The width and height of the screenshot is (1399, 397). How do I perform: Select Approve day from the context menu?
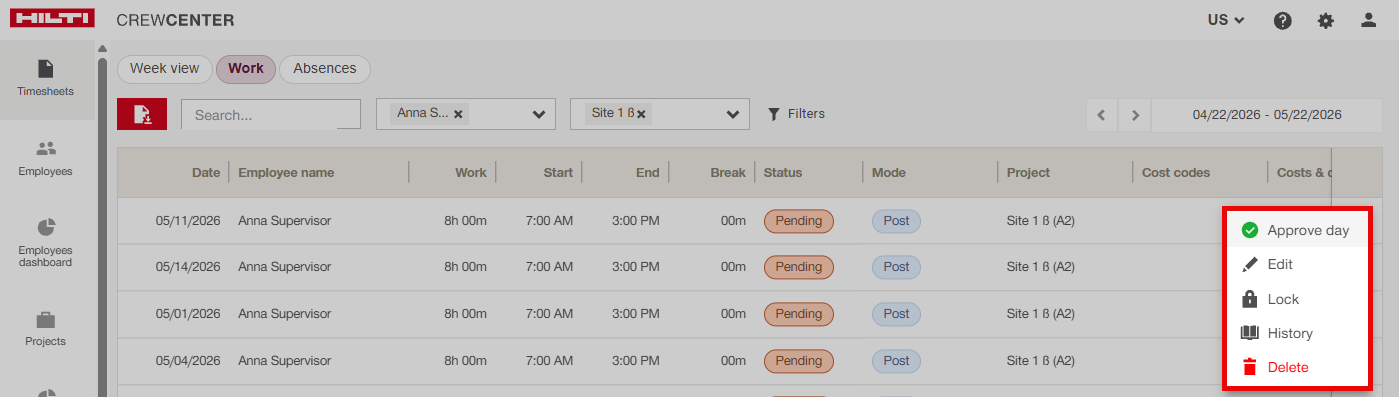tap(1297, 230)
